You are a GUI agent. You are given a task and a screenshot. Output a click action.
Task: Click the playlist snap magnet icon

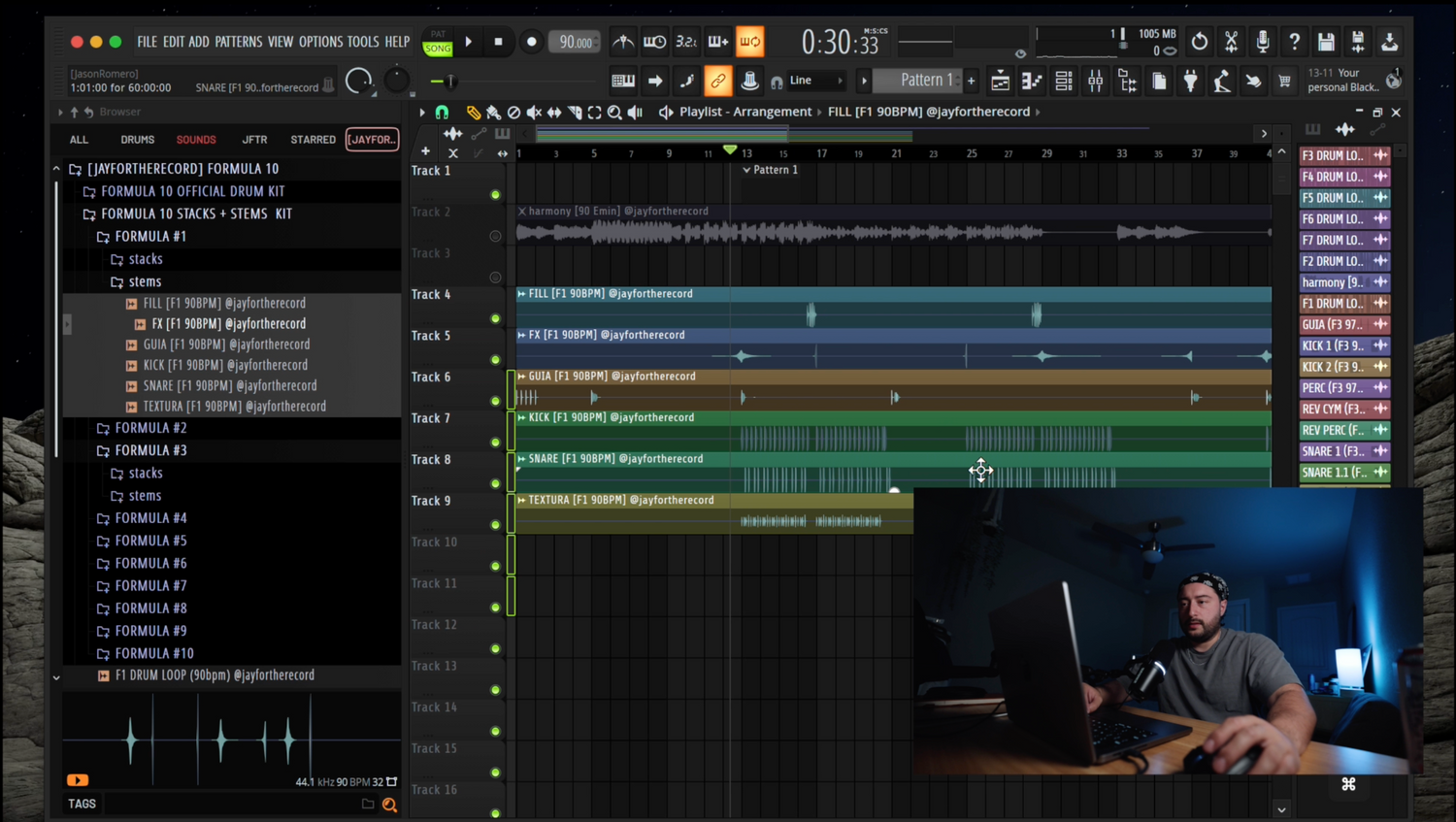coord(442,113)
